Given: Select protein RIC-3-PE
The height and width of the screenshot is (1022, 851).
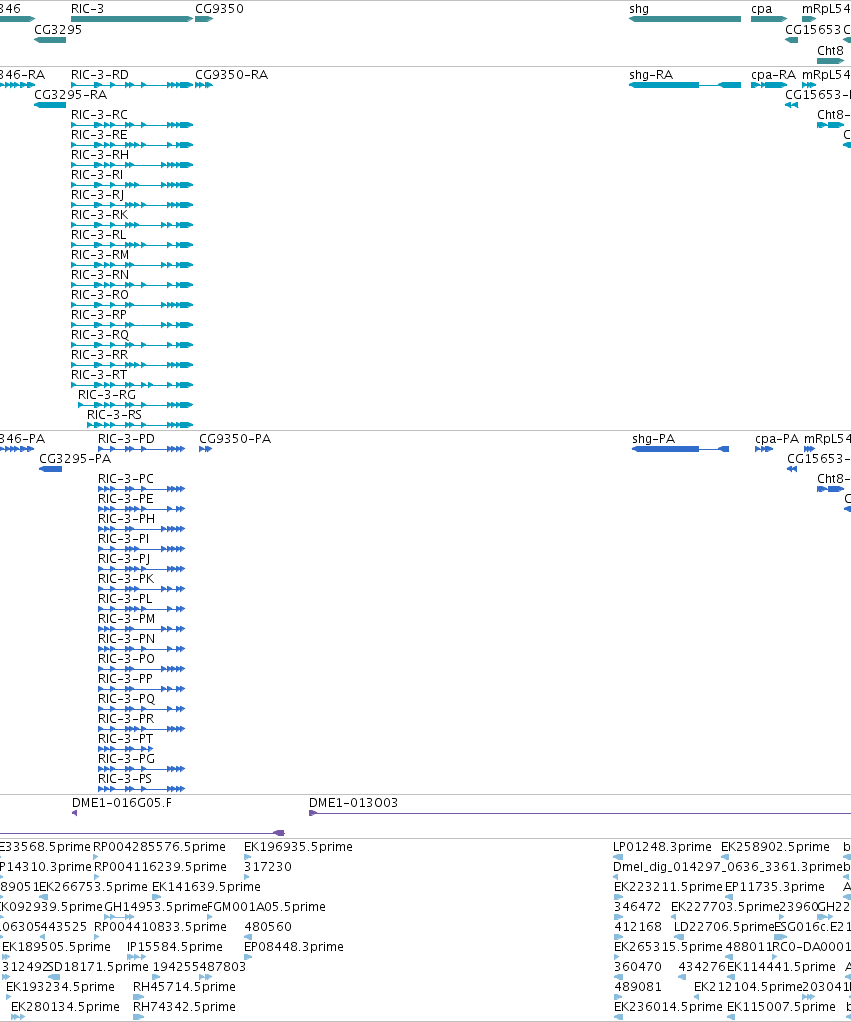Looking at the screenshot, I should coord(126,499).
